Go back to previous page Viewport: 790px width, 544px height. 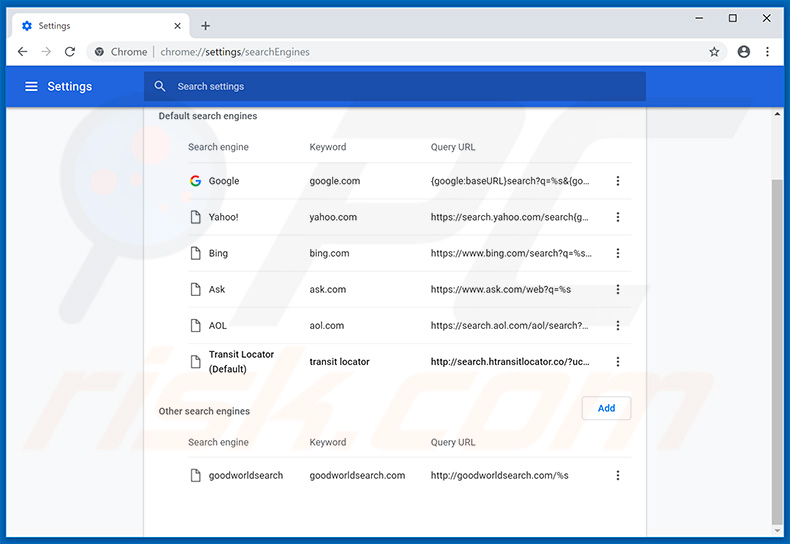point(23,51)
